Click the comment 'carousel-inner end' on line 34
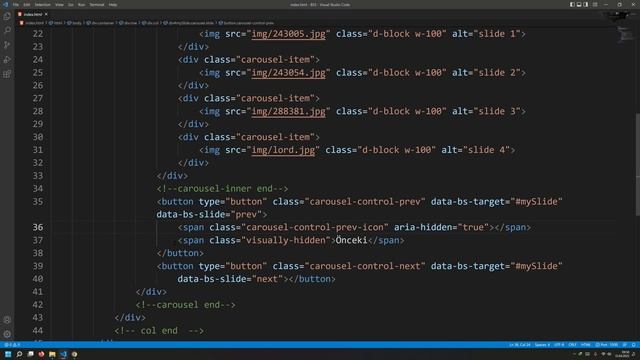 click(x=222, y=189)
